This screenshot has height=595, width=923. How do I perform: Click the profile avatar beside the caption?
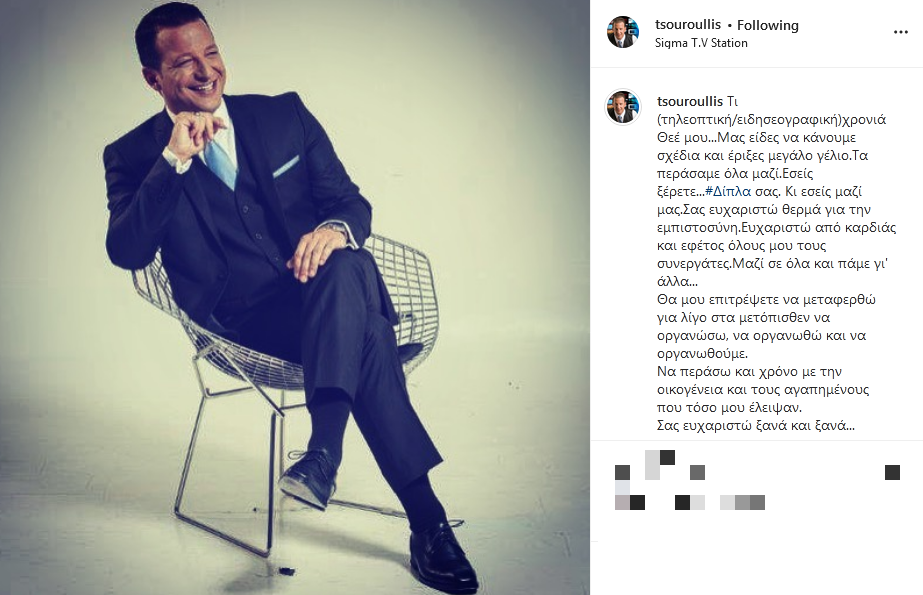click(623, 107)
